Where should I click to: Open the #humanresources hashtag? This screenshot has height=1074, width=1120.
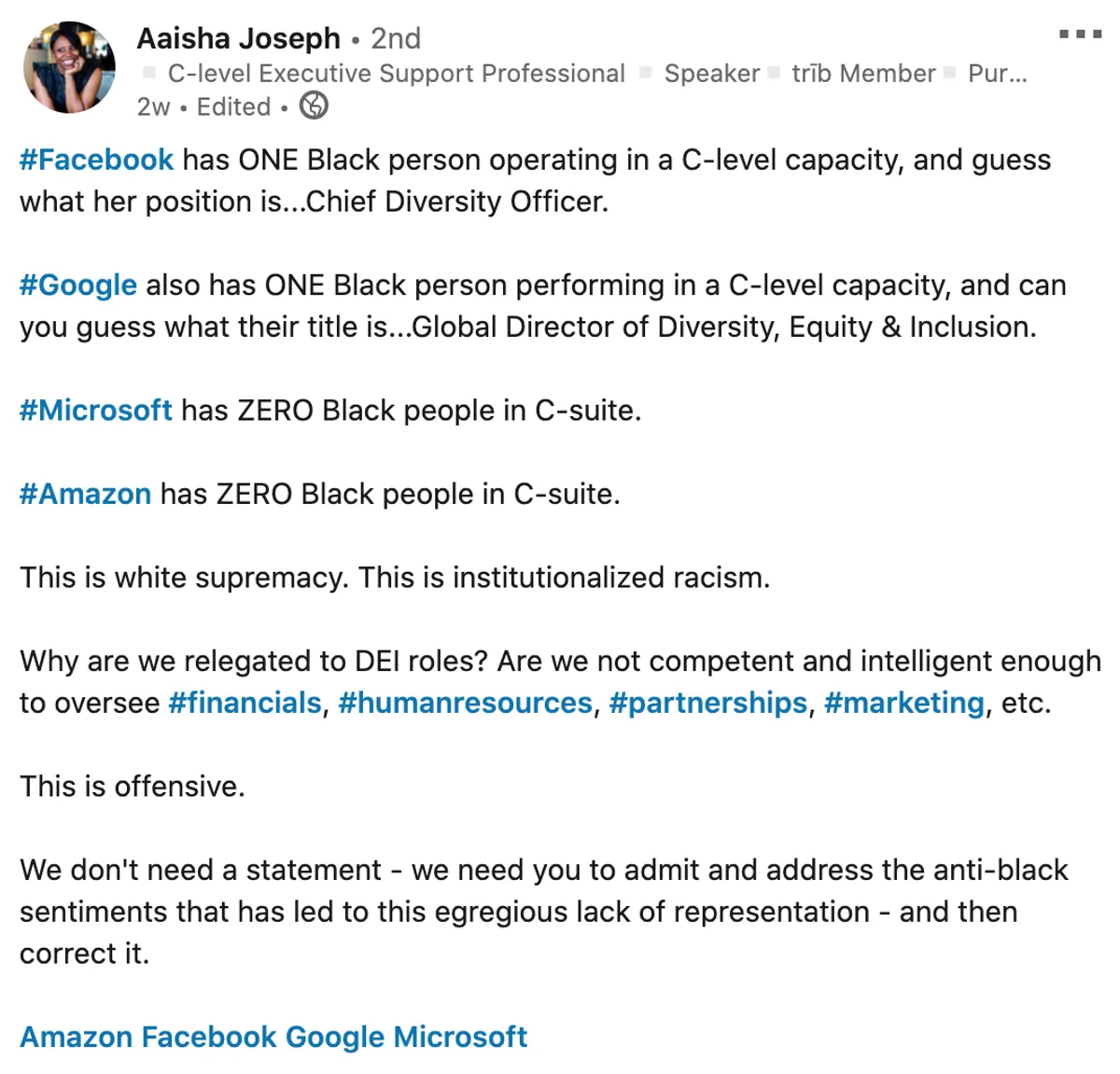click(x=465, y=703)
